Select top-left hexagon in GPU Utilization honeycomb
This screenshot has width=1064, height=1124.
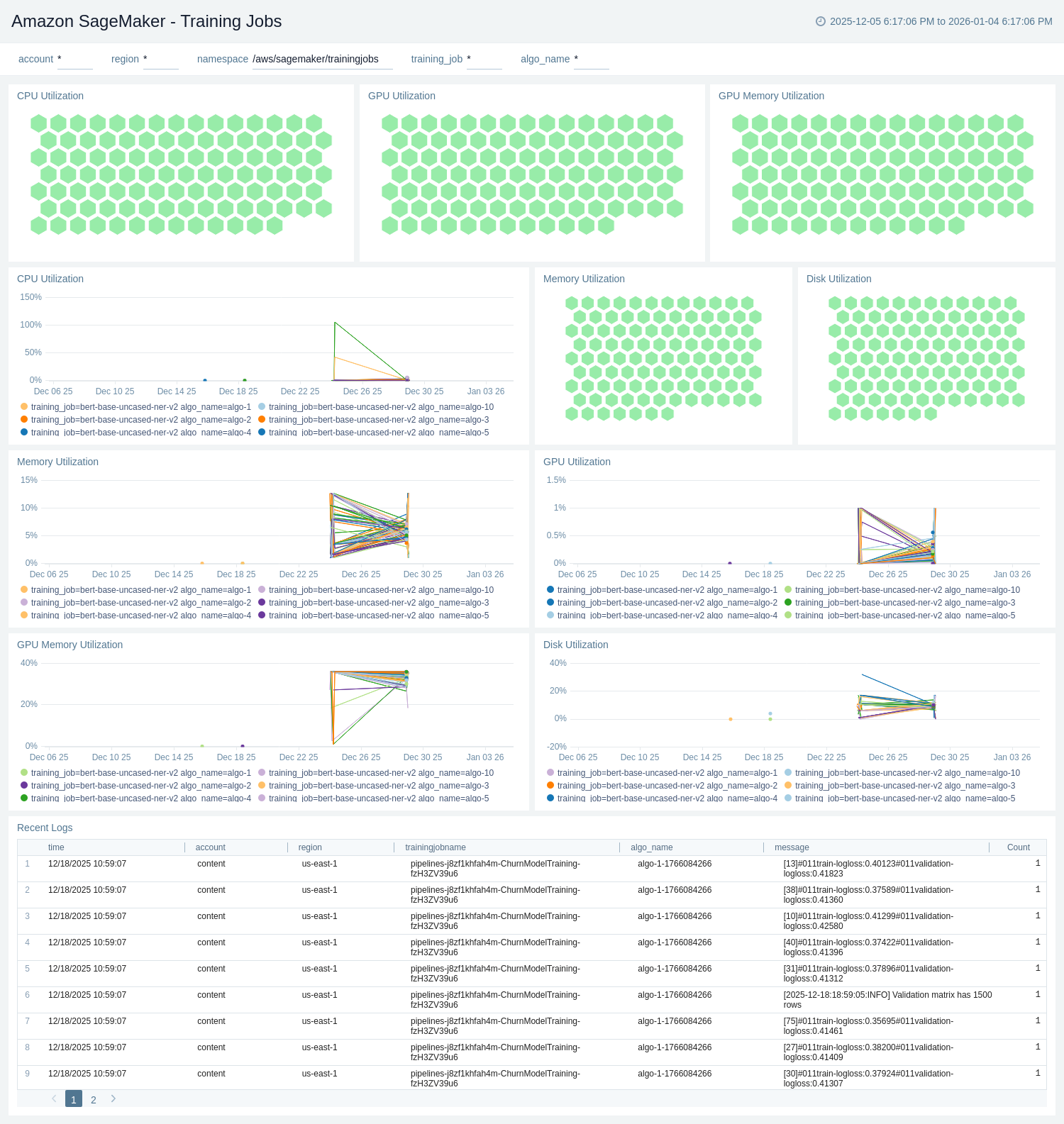pos(390,123)
